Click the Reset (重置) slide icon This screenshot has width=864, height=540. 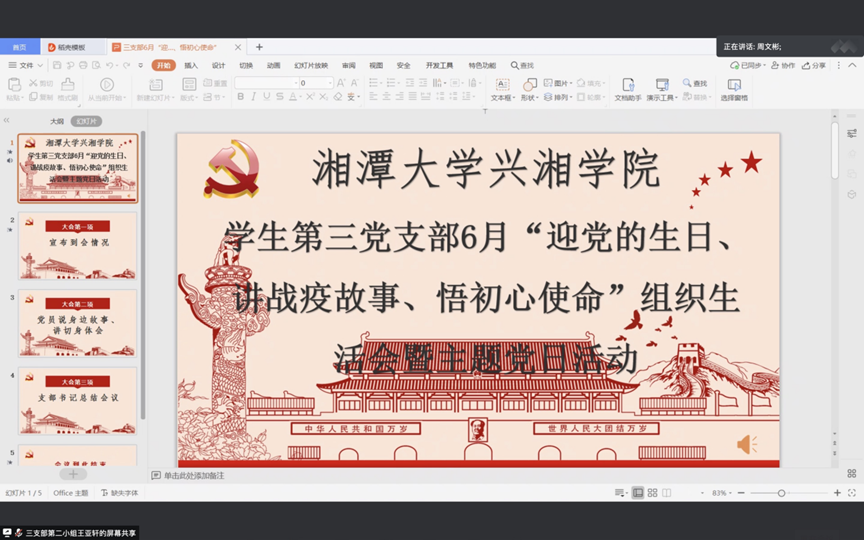(x=215, y=83)
